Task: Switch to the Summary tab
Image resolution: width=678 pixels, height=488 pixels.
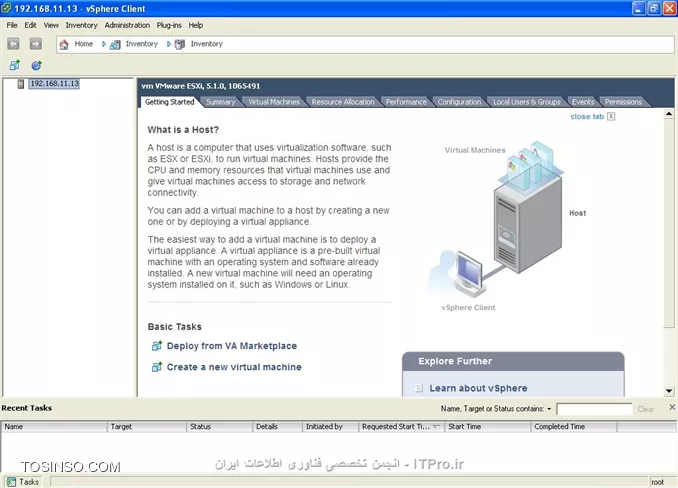Action: tap(220, 102)
